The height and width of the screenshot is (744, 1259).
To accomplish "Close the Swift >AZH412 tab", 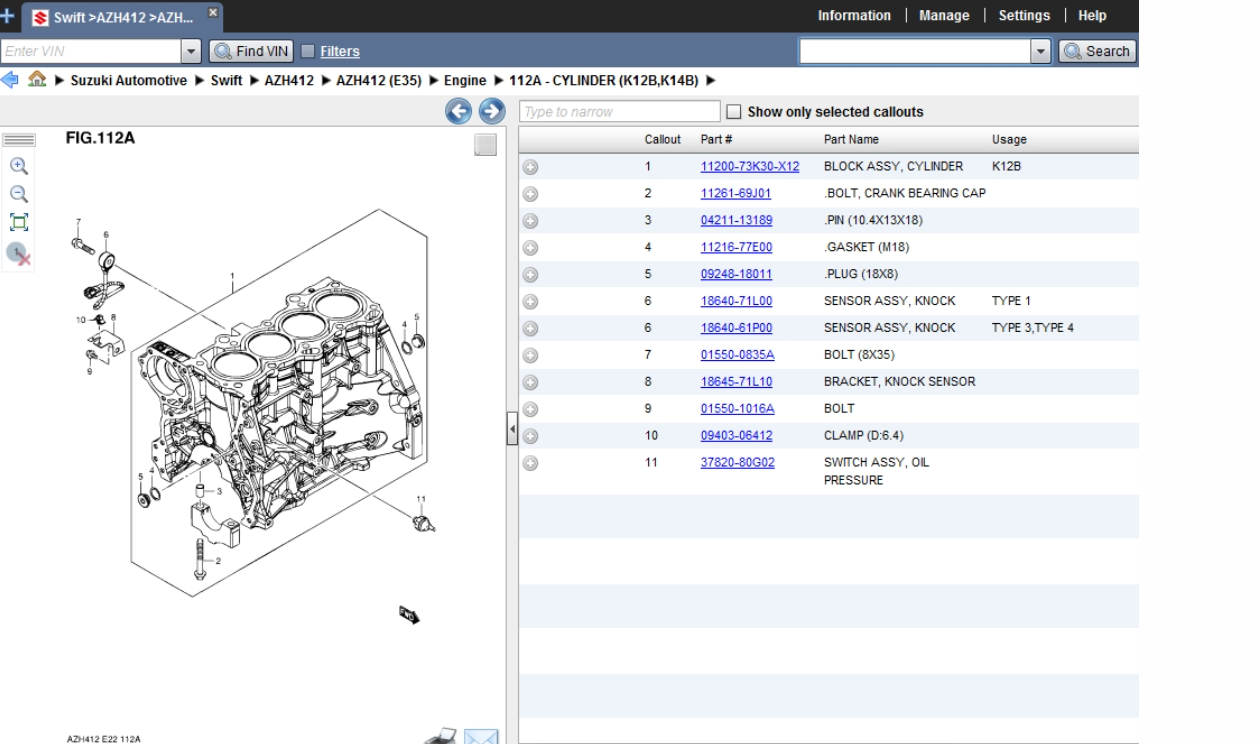I will point(213,13).
